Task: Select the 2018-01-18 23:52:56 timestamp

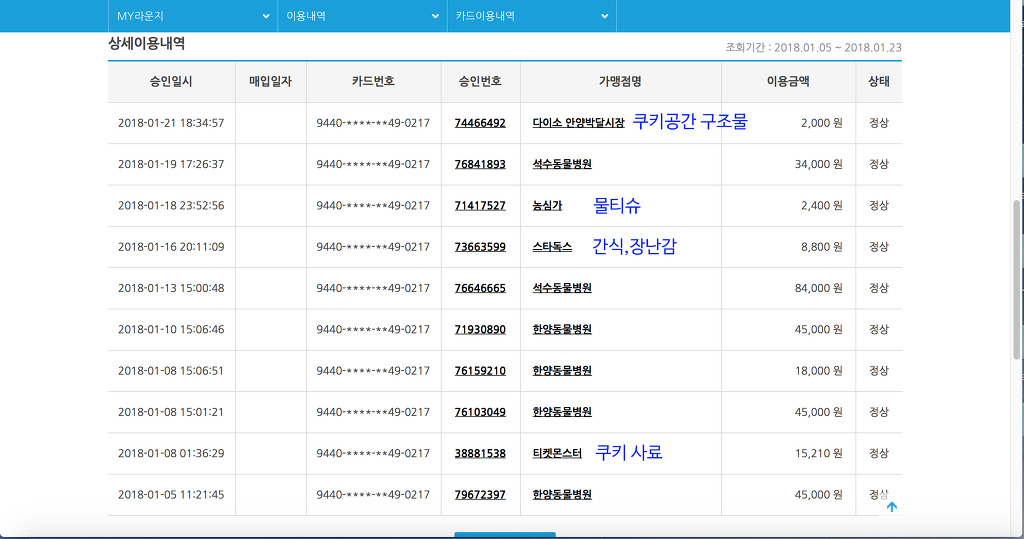Action: tap(171, 205)
